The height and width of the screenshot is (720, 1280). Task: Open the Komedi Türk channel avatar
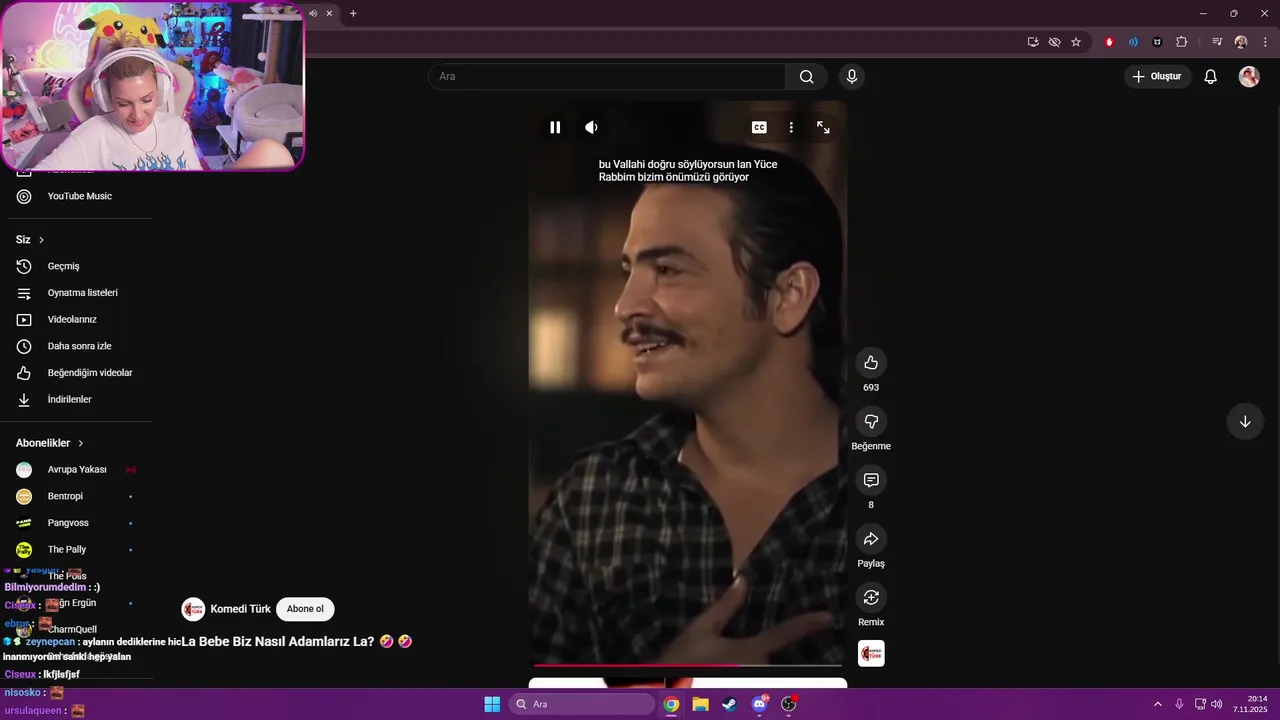(x=193, y=609)
